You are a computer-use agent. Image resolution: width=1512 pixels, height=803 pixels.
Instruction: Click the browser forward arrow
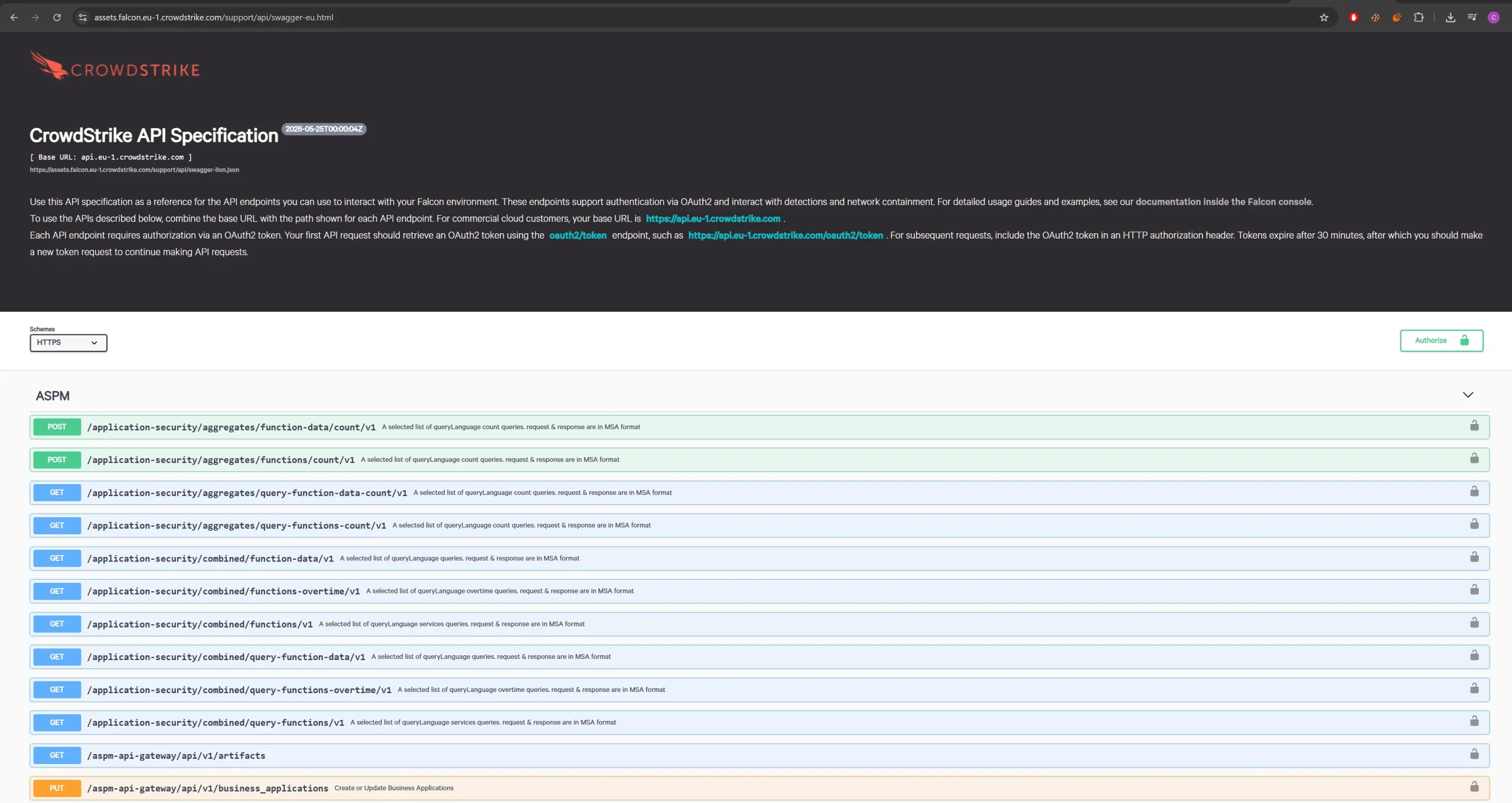[35, 18]
